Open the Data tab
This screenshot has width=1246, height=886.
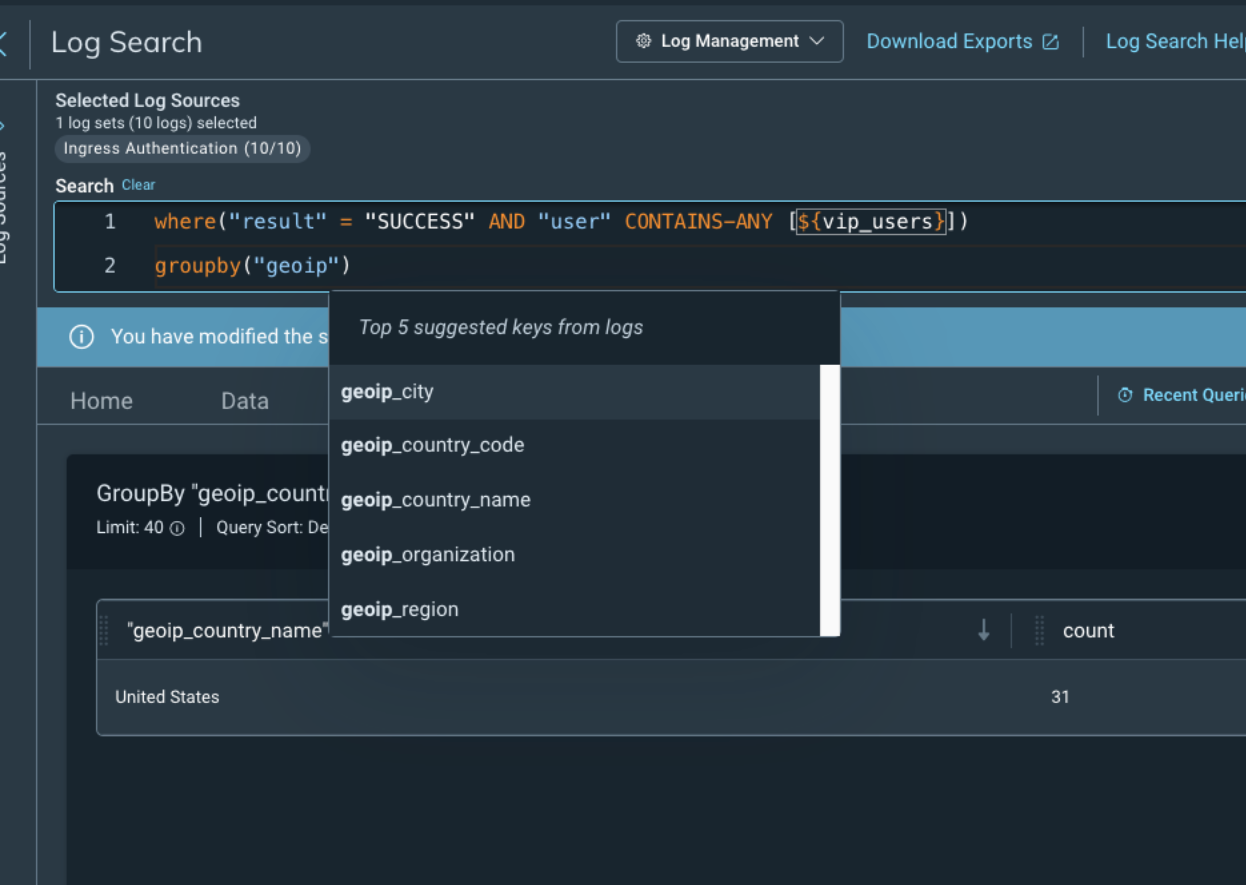coord(244,401)
